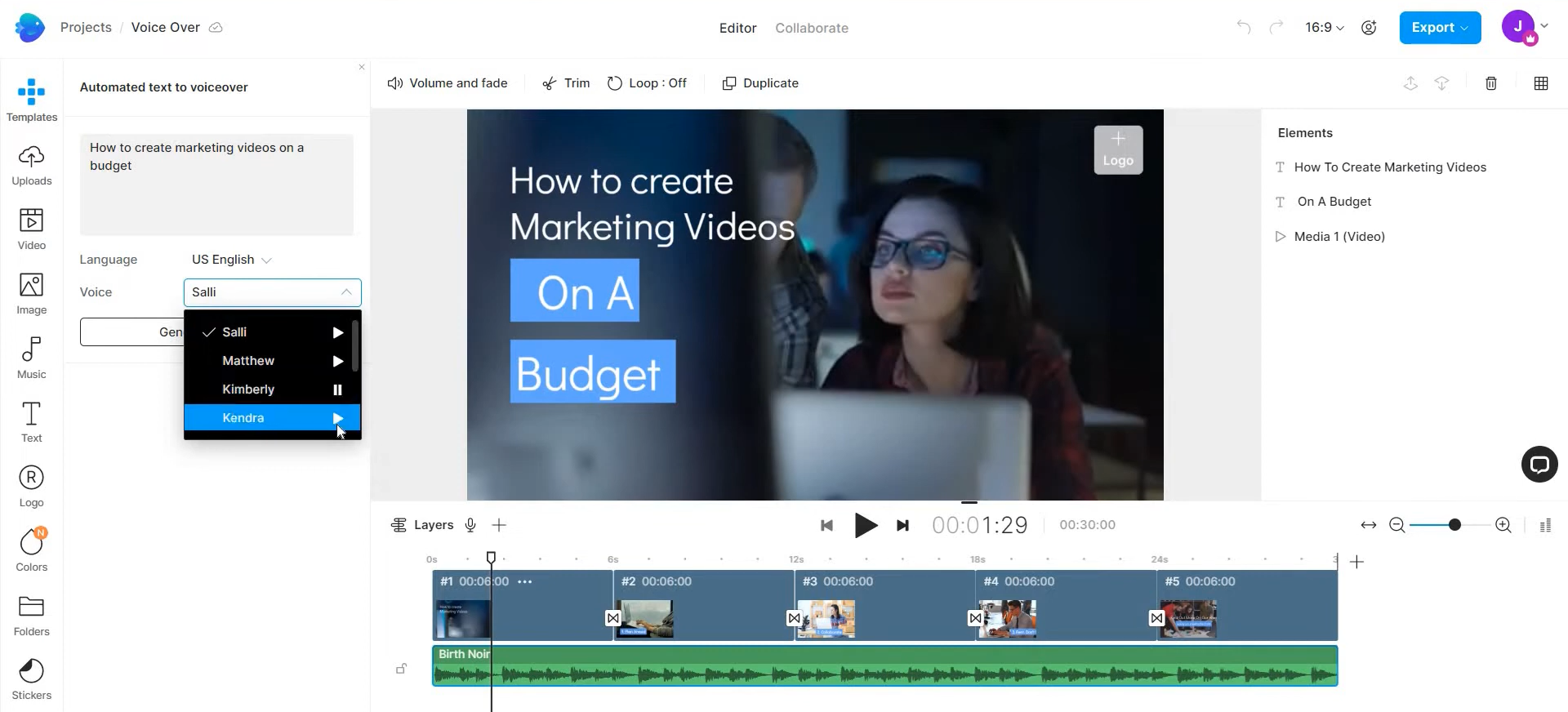Click the timeline playhead marker
1568x712 pixels.
(491, 558)
